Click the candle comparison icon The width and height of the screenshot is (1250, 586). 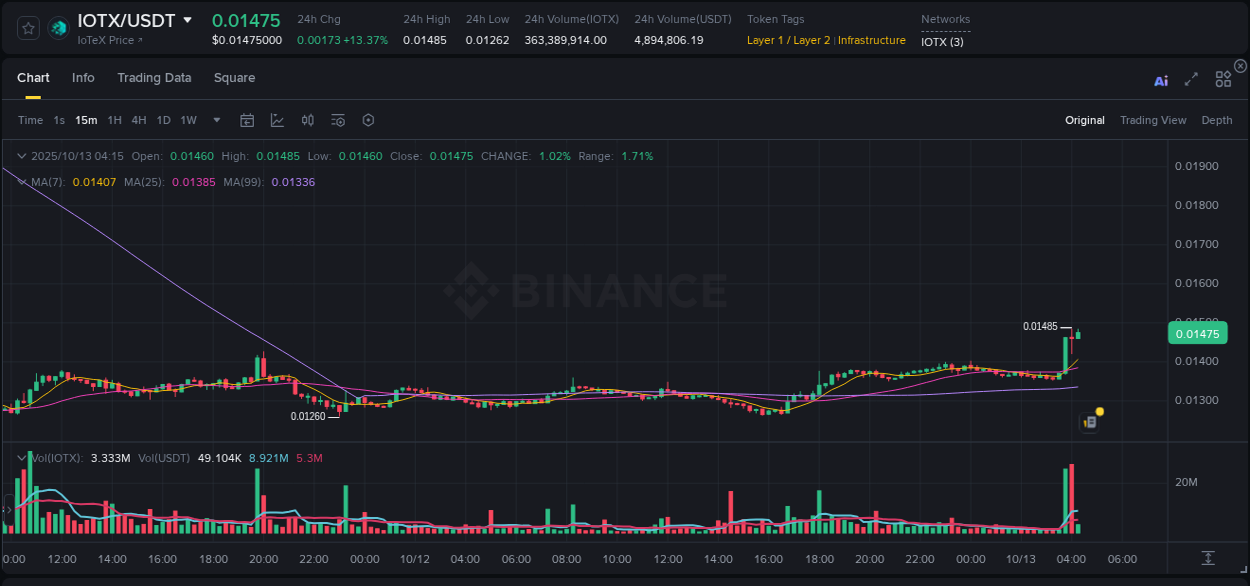pos(307,120)
